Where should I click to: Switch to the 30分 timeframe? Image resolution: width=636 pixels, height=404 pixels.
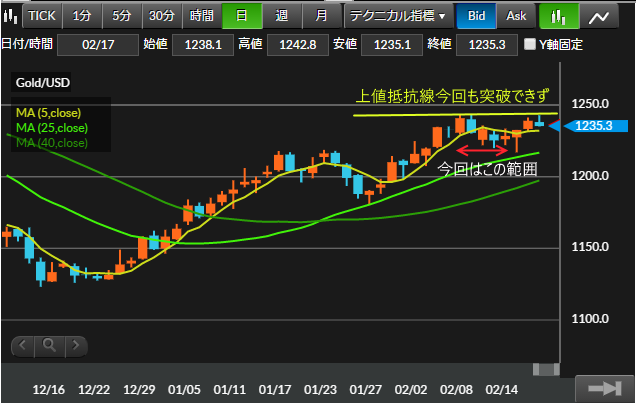161,16
